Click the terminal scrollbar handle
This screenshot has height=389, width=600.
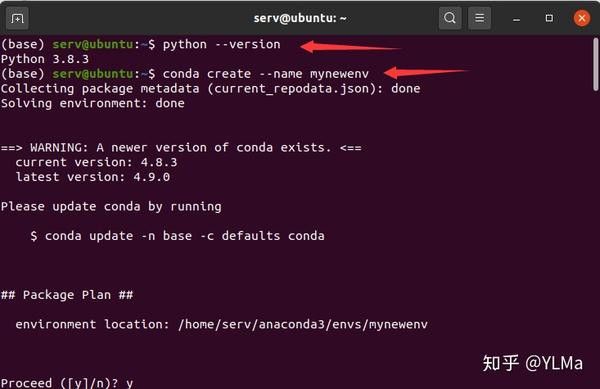(x=595, y=64)
